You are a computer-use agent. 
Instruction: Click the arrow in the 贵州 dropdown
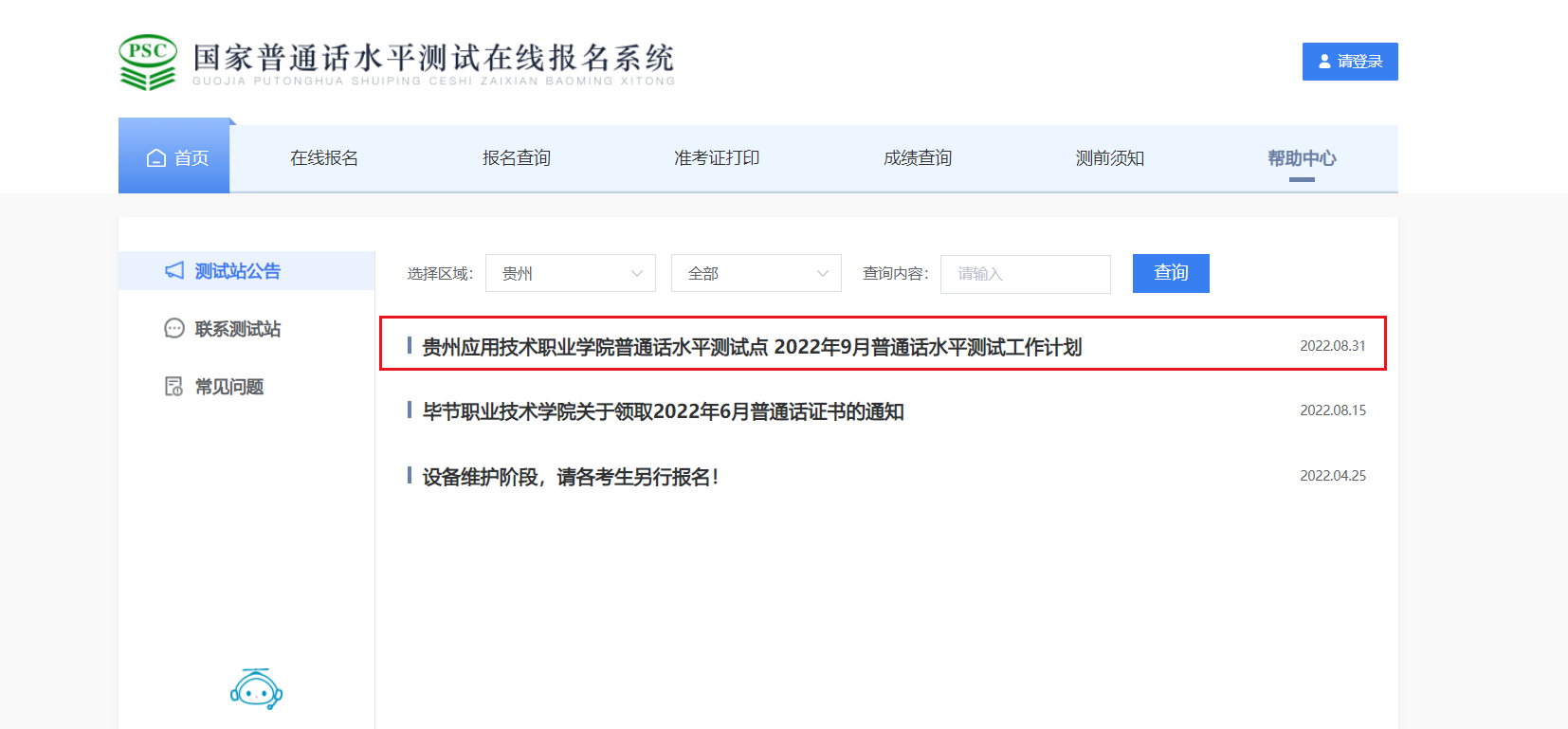637,274
